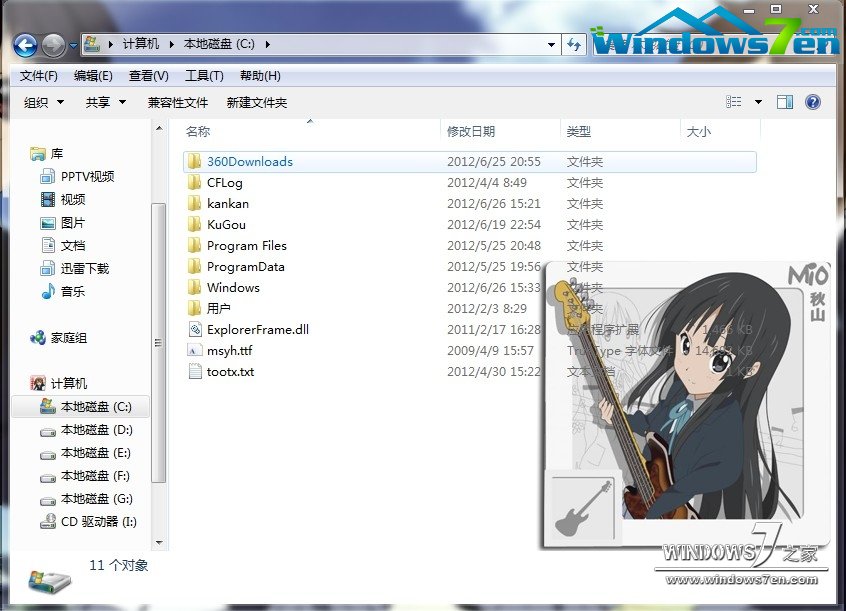Screen dimensions: 846x611
Task: Select the ExplorerFrame.dll file icon
Action: point(195,329)
